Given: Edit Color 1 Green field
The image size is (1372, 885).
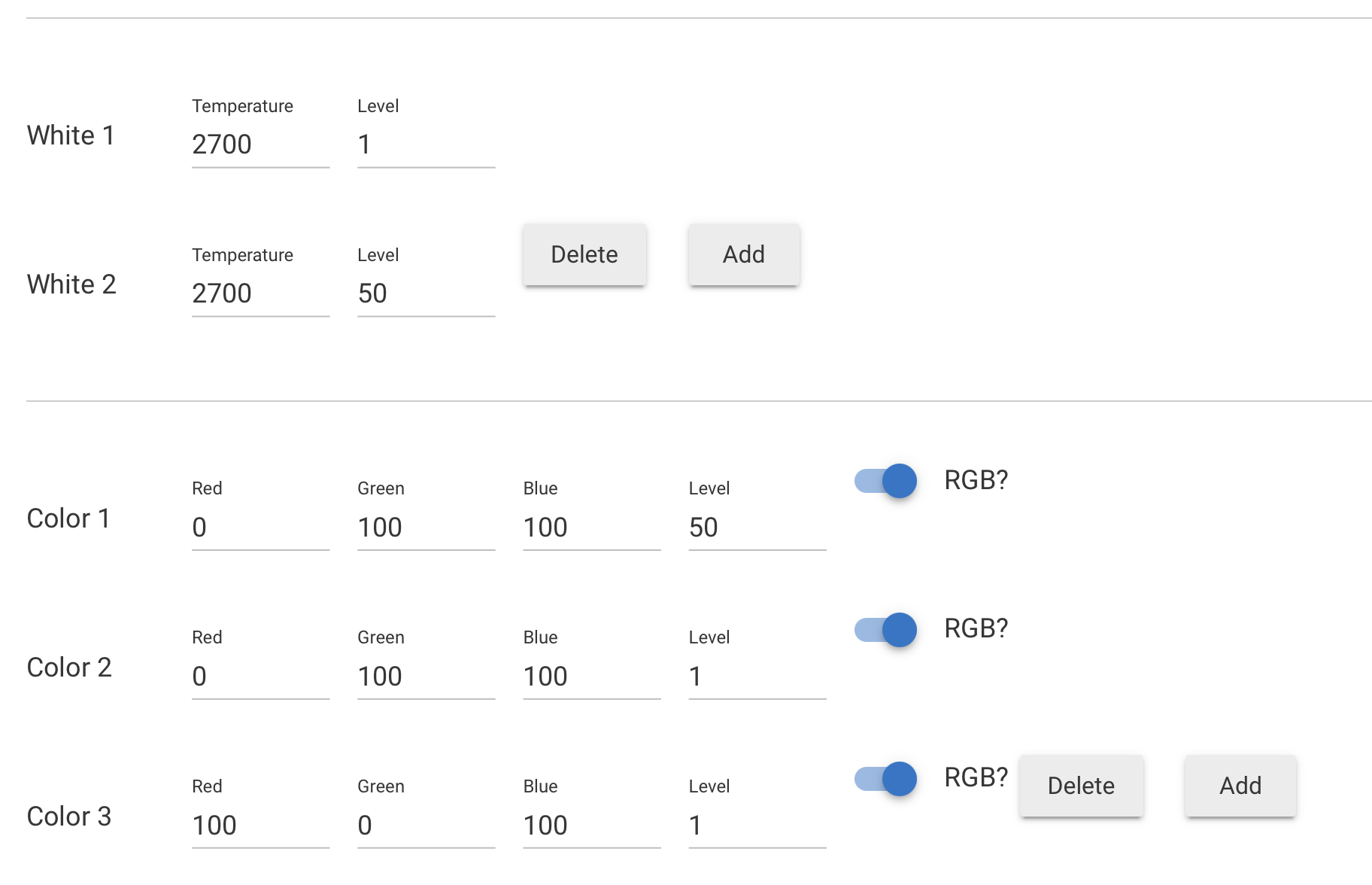Looking at the screenshot, I should pos(426,528).
